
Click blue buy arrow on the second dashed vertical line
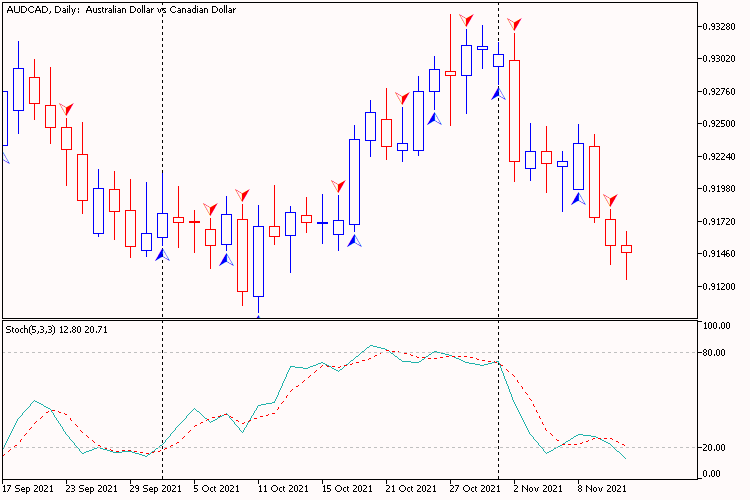click(498, 93)
